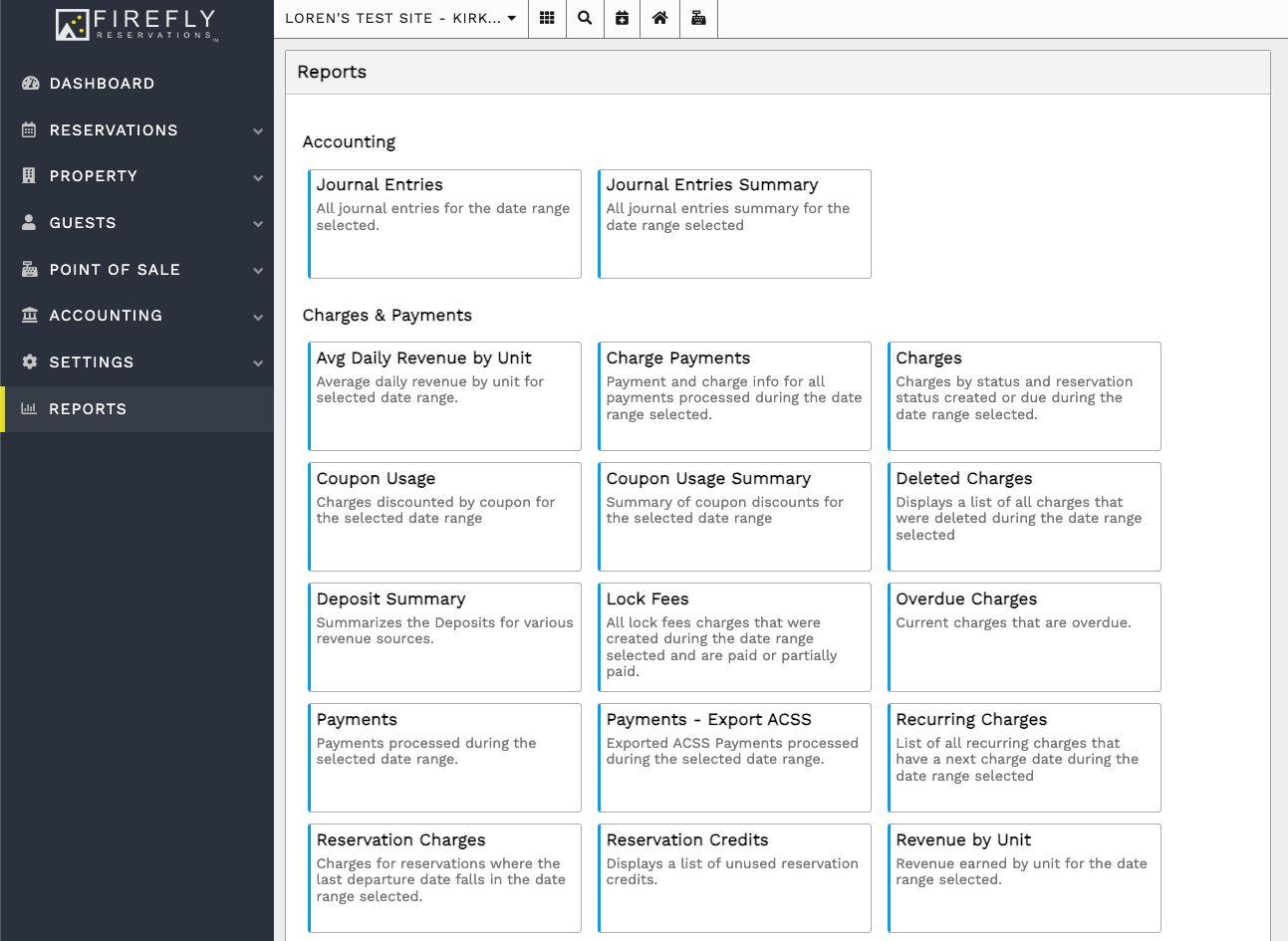Open the Reservation Credits report
The height and width of the screenshot is (941, 1288).
pyautogui.click(x=734, y=878)
